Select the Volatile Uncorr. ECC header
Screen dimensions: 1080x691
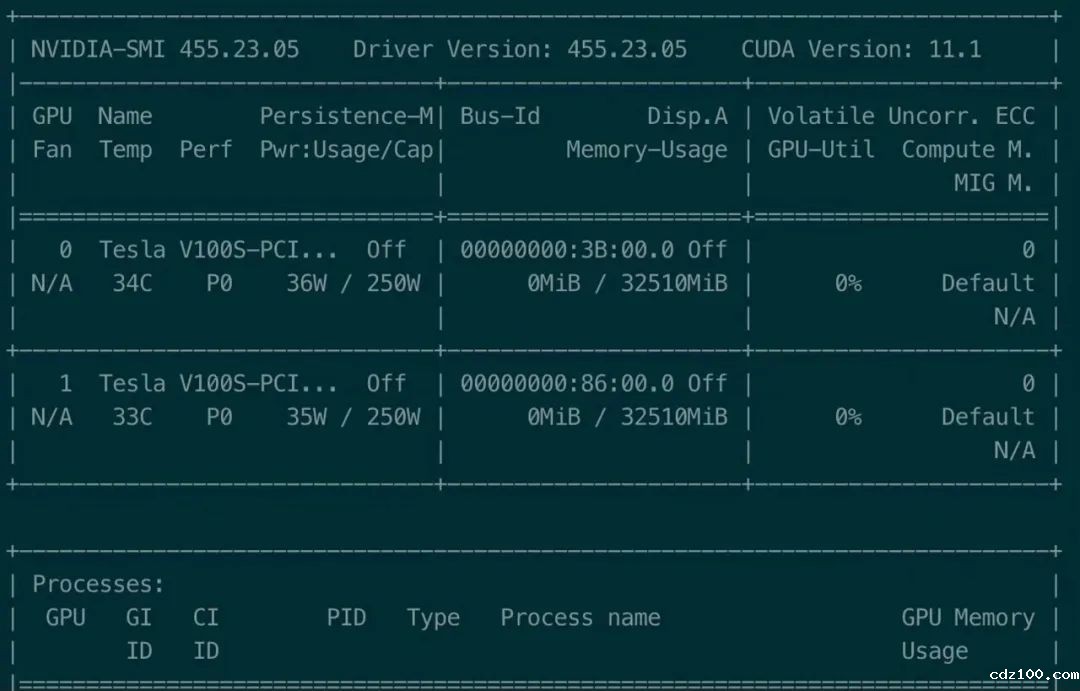(x=900, y=116)
